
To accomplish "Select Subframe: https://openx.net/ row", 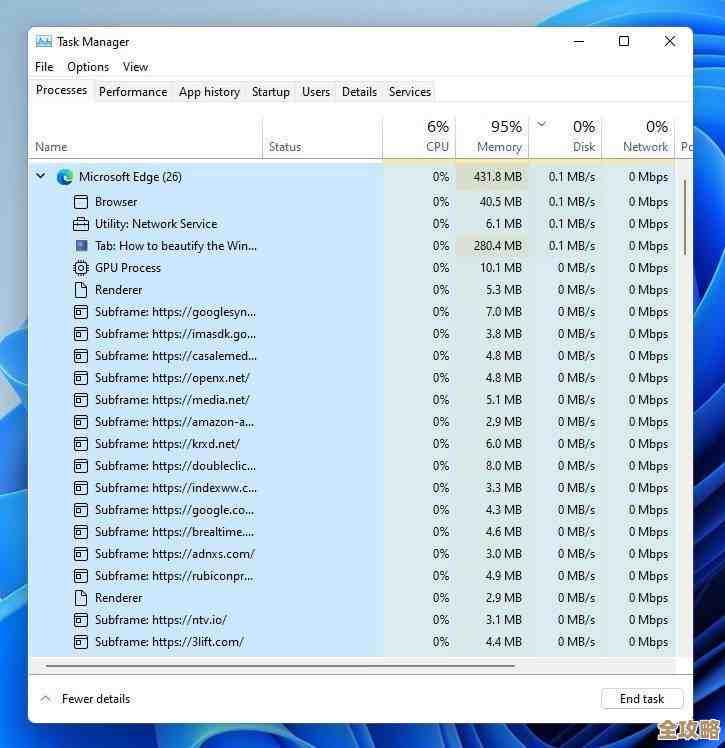I will [353, 378].
